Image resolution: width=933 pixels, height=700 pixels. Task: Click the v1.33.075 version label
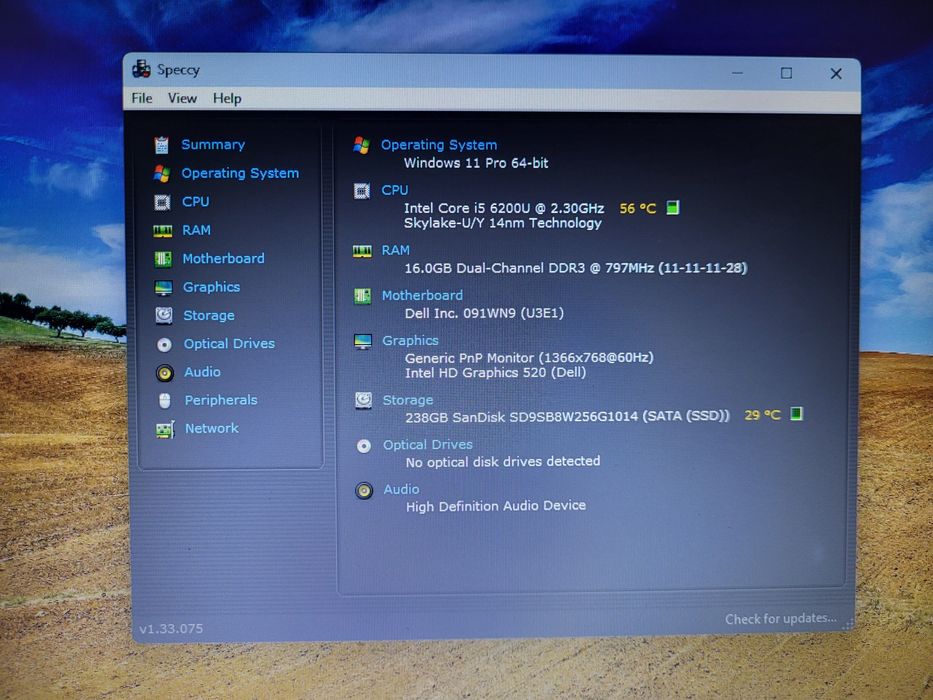pos(171,629)
